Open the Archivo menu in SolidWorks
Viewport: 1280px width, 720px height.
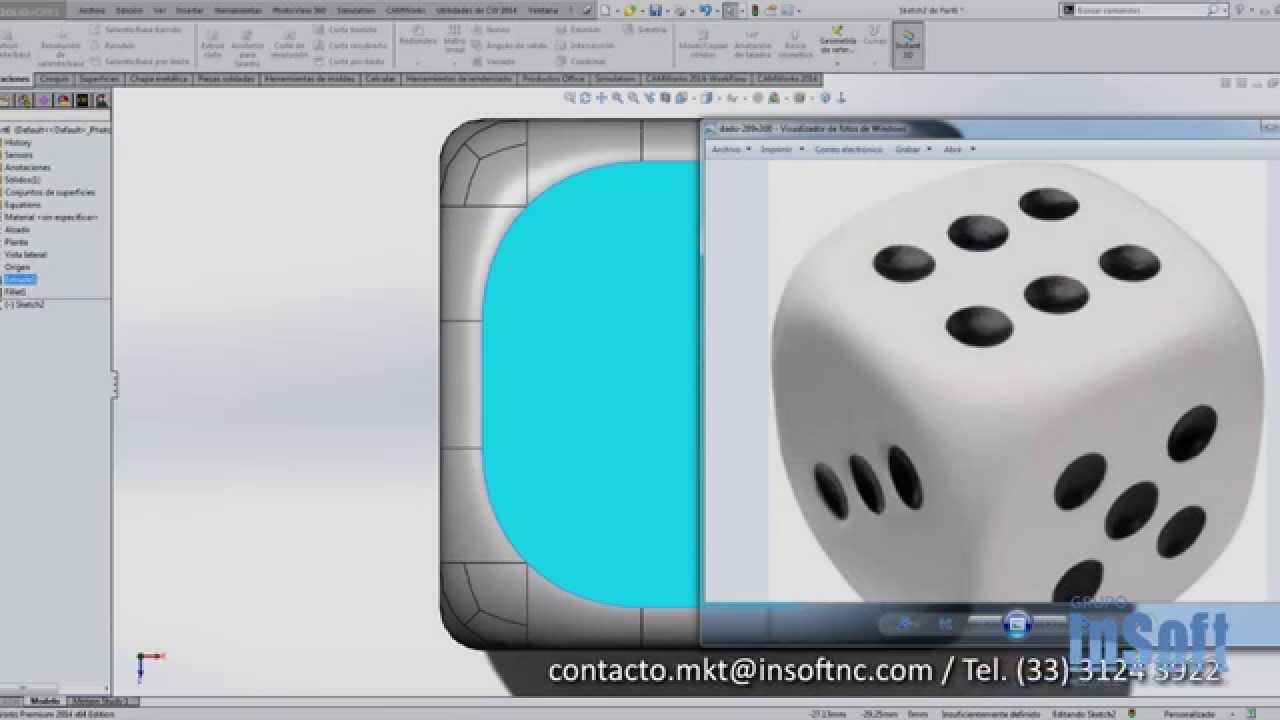point(91,10)
